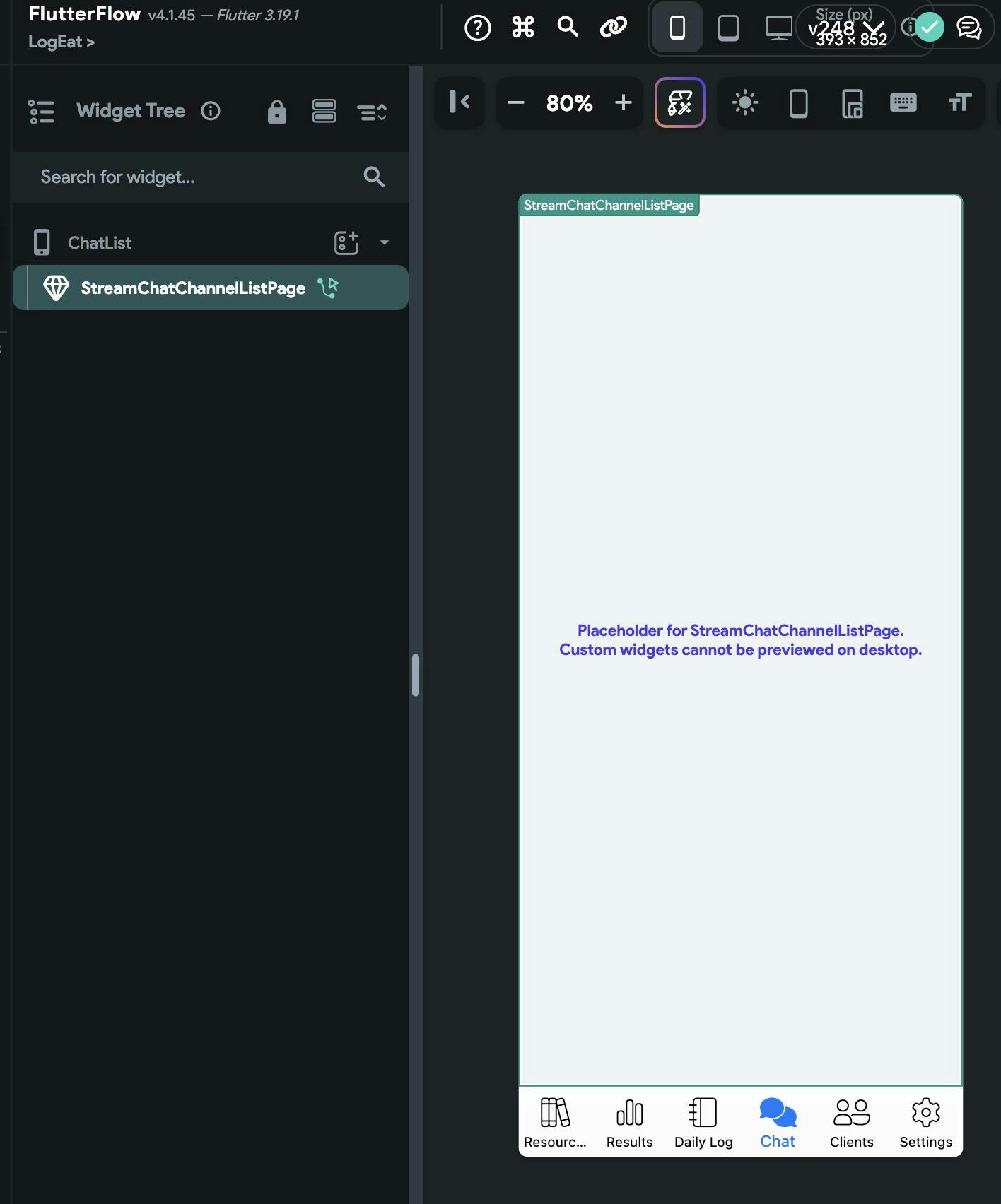Toggle text scale TT icon
Viewport: 1001px width, 1204px height.
[x=959, y=102]
